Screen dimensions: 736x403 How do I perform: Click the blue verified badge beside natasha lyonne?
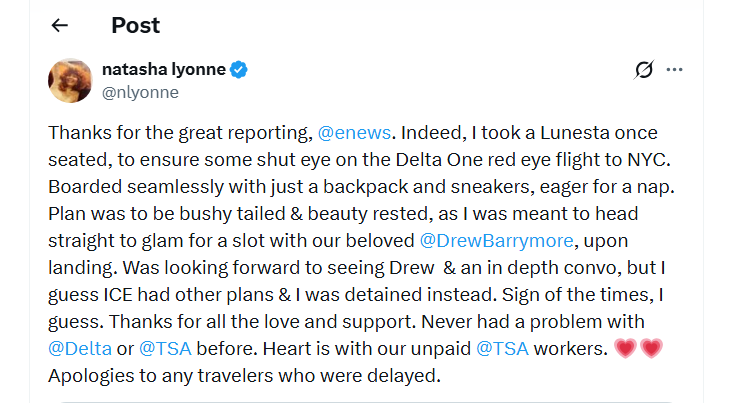click(x=240, y=69)
